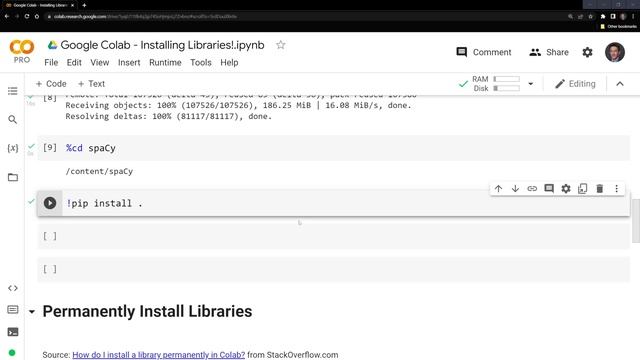Open the user account avatar

coord(615,52)
